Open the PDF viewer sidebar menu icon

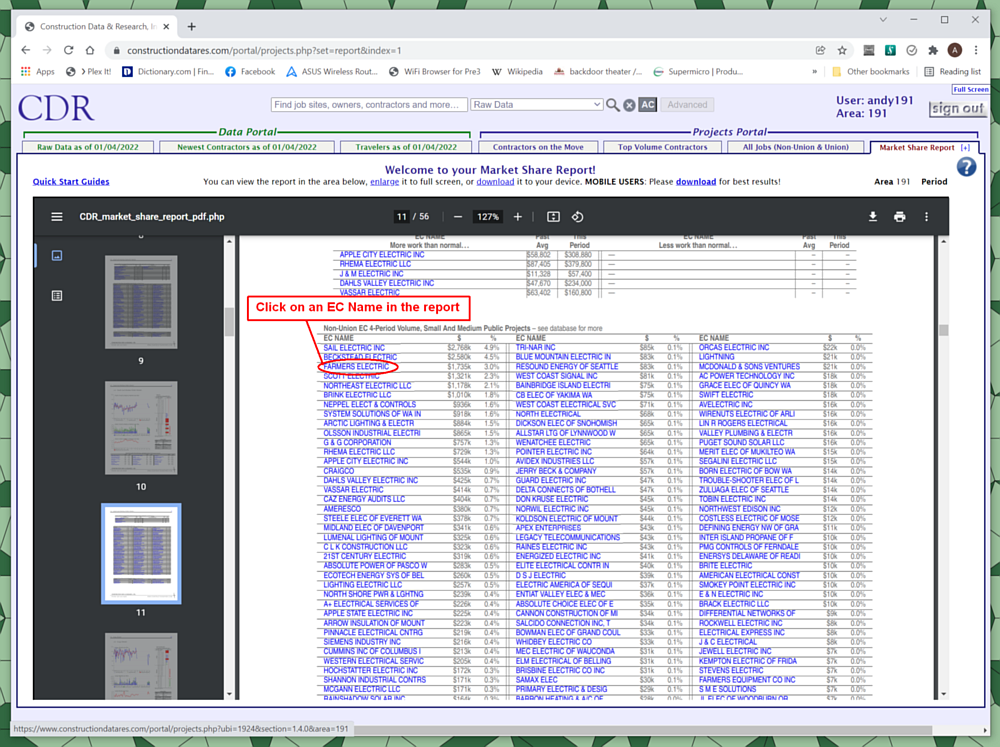click(x=57, y=217)
